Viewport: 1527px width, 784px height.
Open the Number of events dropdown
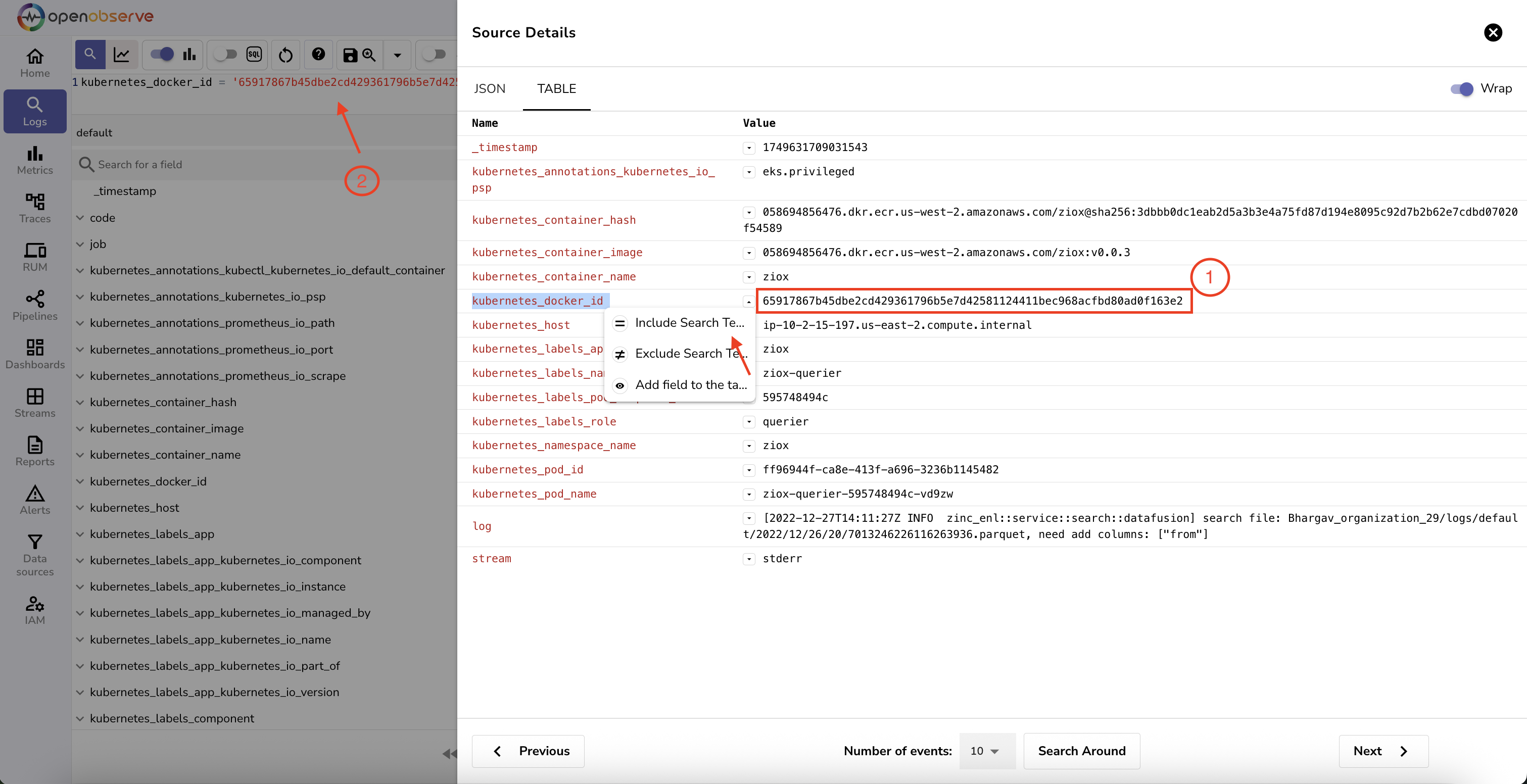point(986,751)
